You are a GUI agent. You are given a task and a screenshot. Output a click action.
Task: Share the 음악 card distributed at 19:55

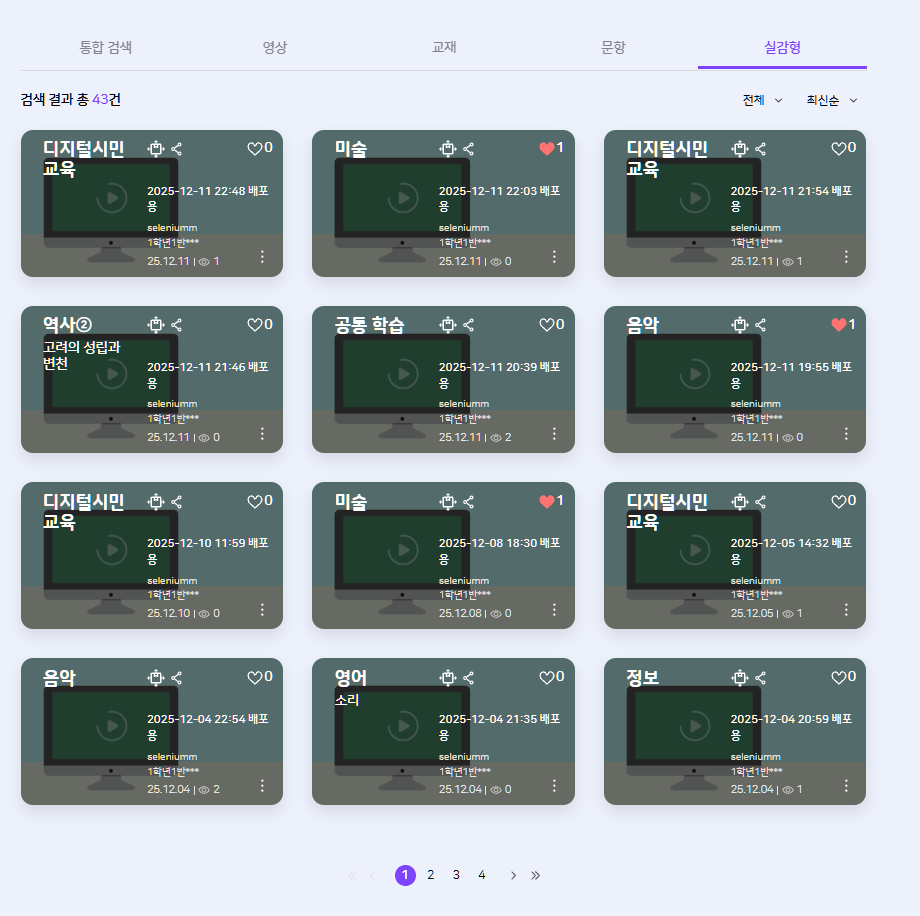[x=760, y=325]
